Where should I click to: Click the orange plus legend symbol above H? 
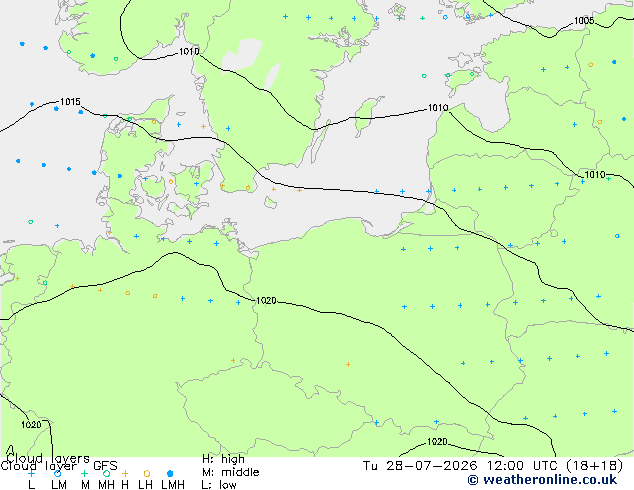[x=125, y=473]
